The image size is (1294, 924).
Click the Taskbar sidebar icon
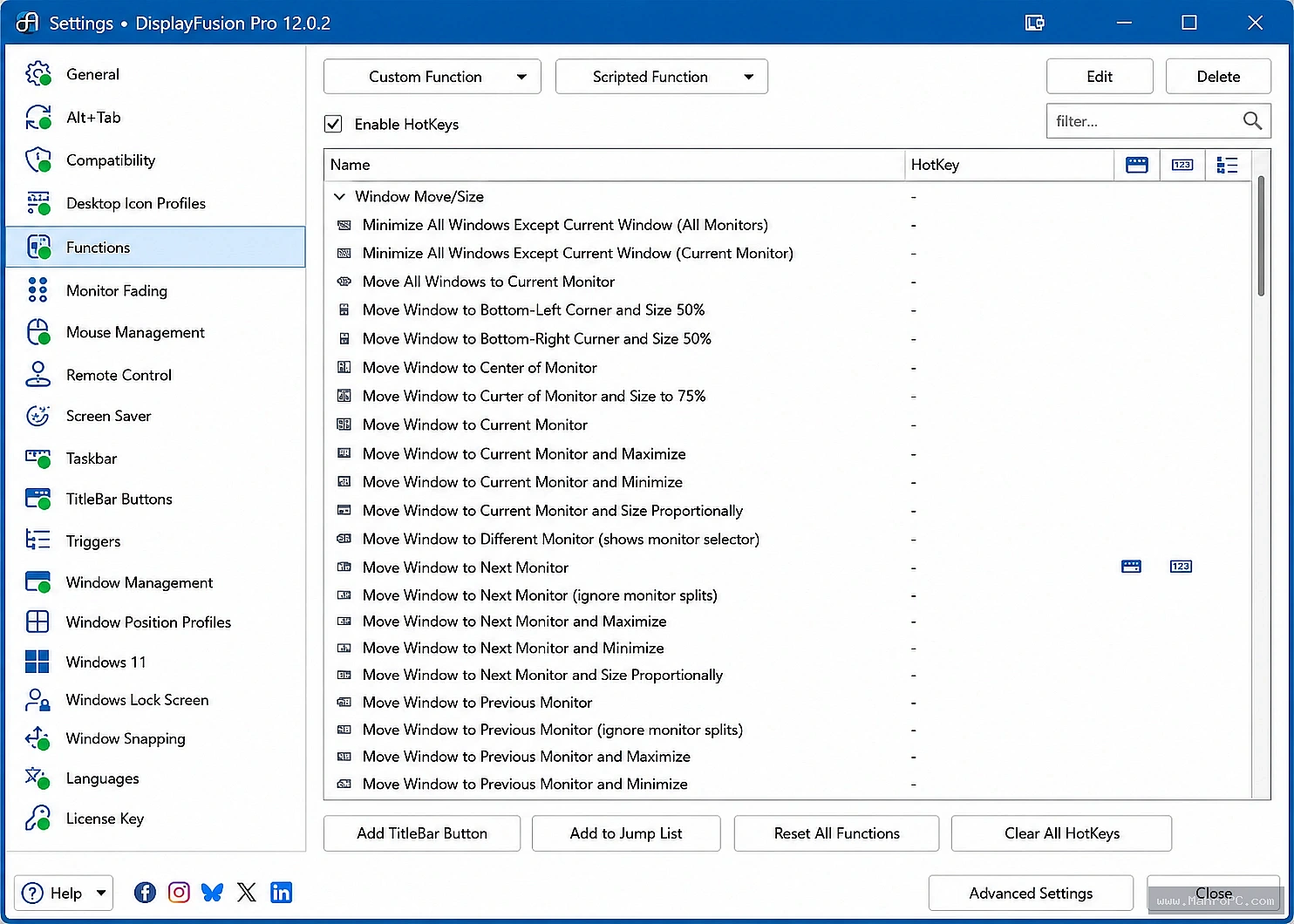click(x=38, y=458)
